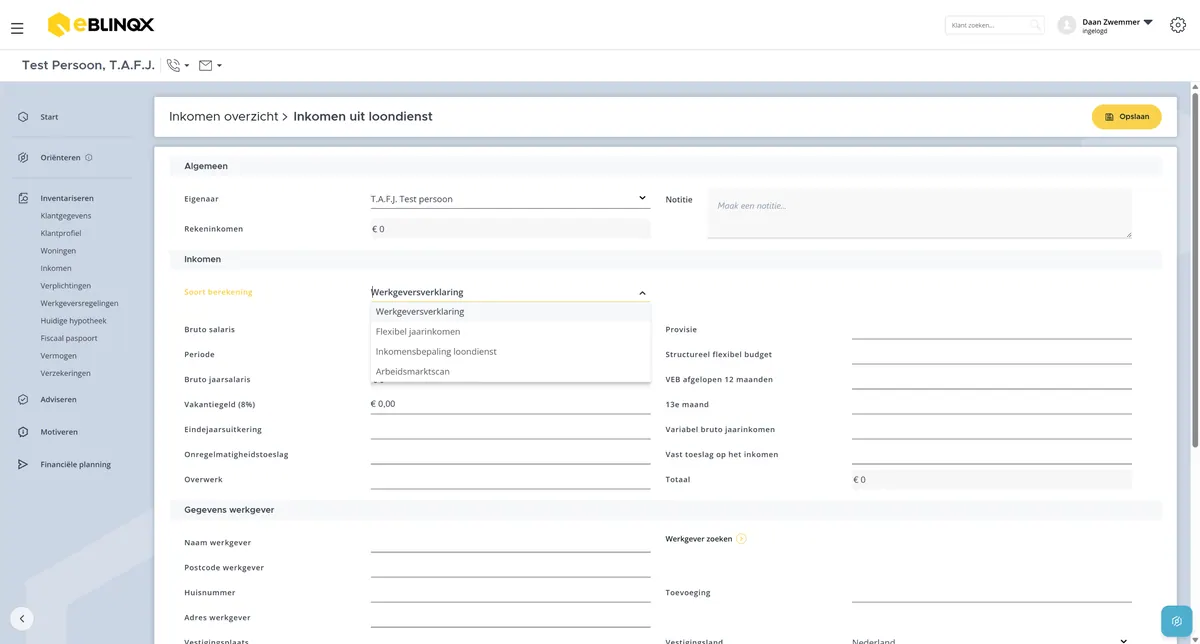Open the teal help widget in the corner
Image resolution: width=1200 pixels, height=644 pixels.
tap(1177, 621)
